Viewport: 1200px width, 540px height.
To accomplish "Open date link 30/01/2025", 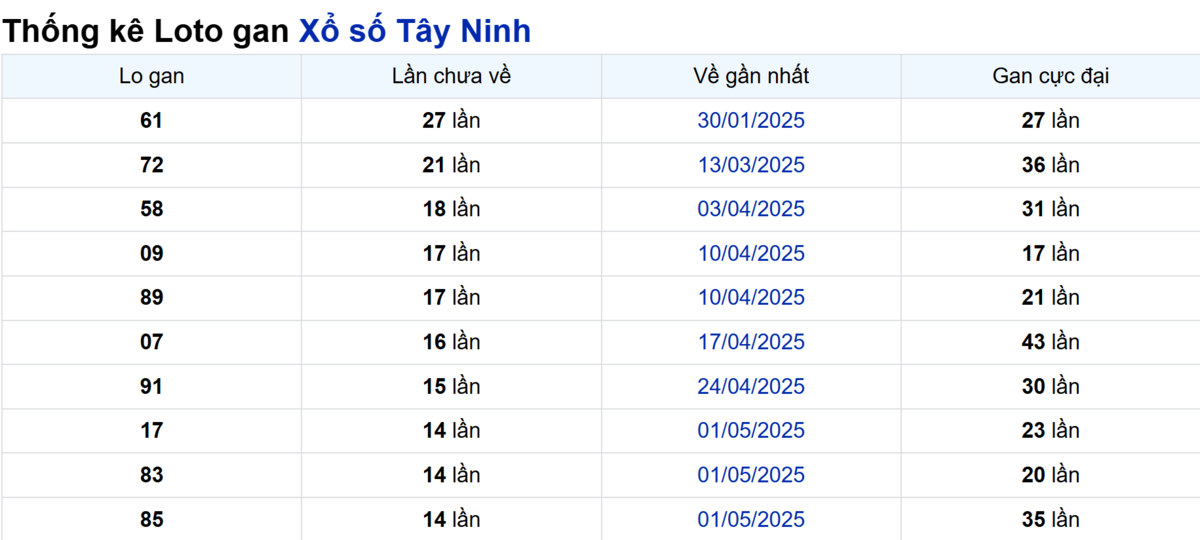I will click(x=751, y=121).
